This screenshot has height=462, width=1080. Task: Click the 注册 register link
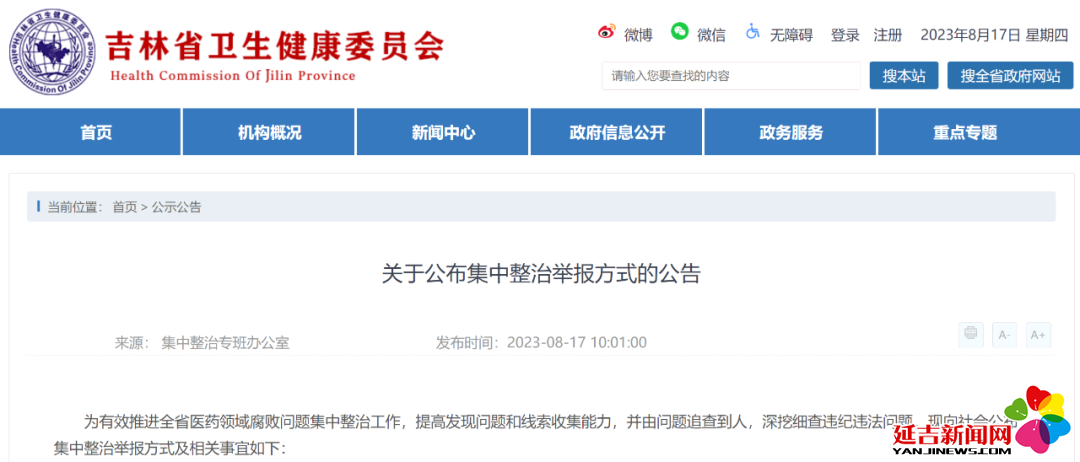tap(887, 35)
